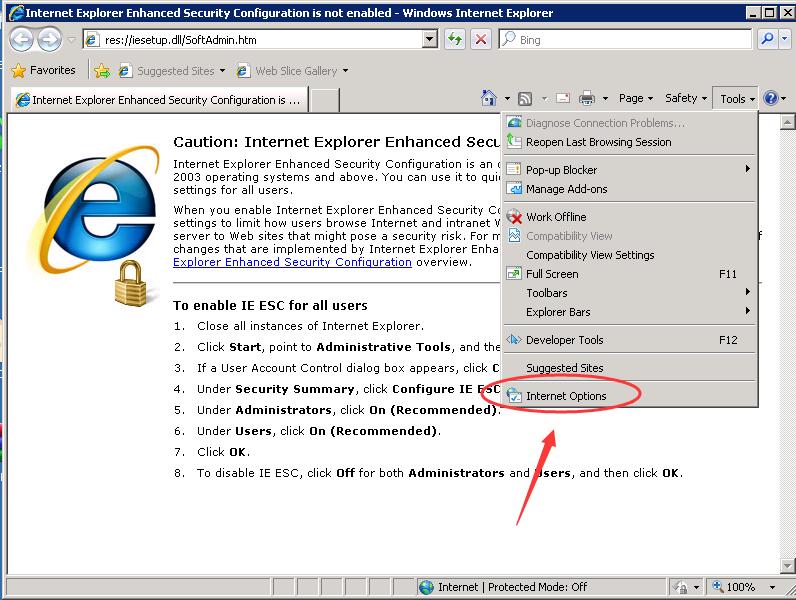
Task: Click Internet Protected Mode status zone
Action: (541, 587)
